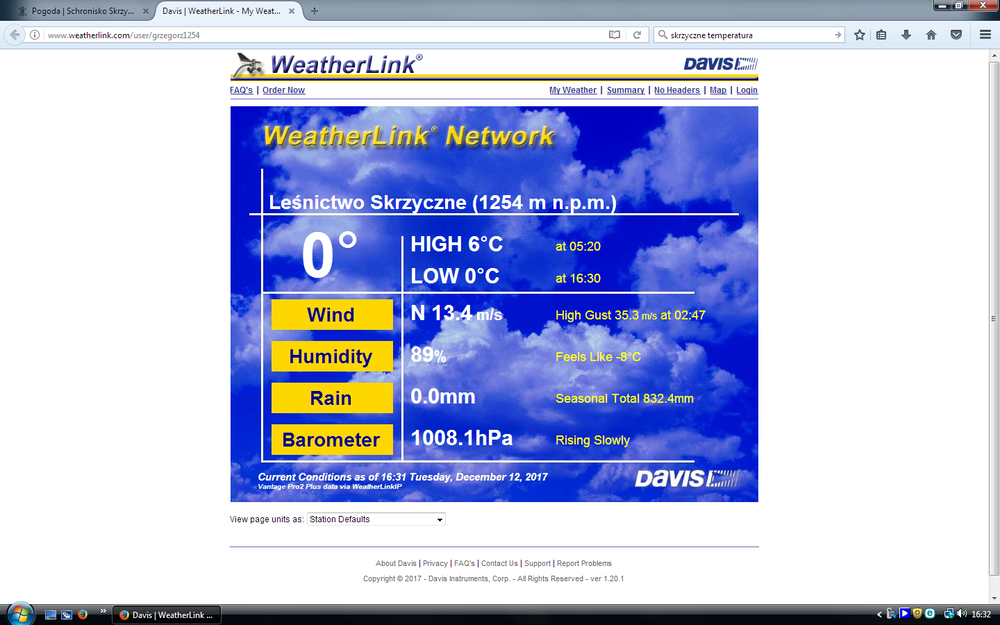Open the Firefox hamburger menu
This screenshot has width=1000, height=625.
click(x=985, y=35)
